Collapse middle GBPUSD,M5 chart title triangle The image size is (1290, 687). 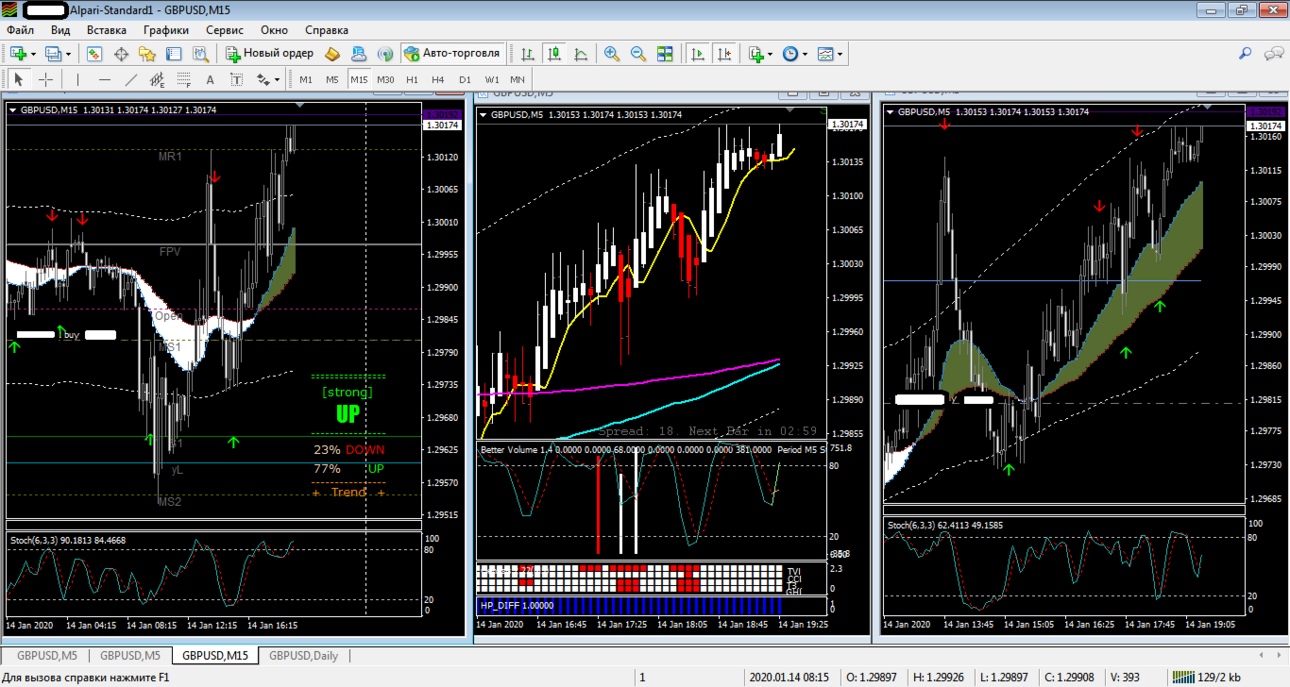click(484, 115)
